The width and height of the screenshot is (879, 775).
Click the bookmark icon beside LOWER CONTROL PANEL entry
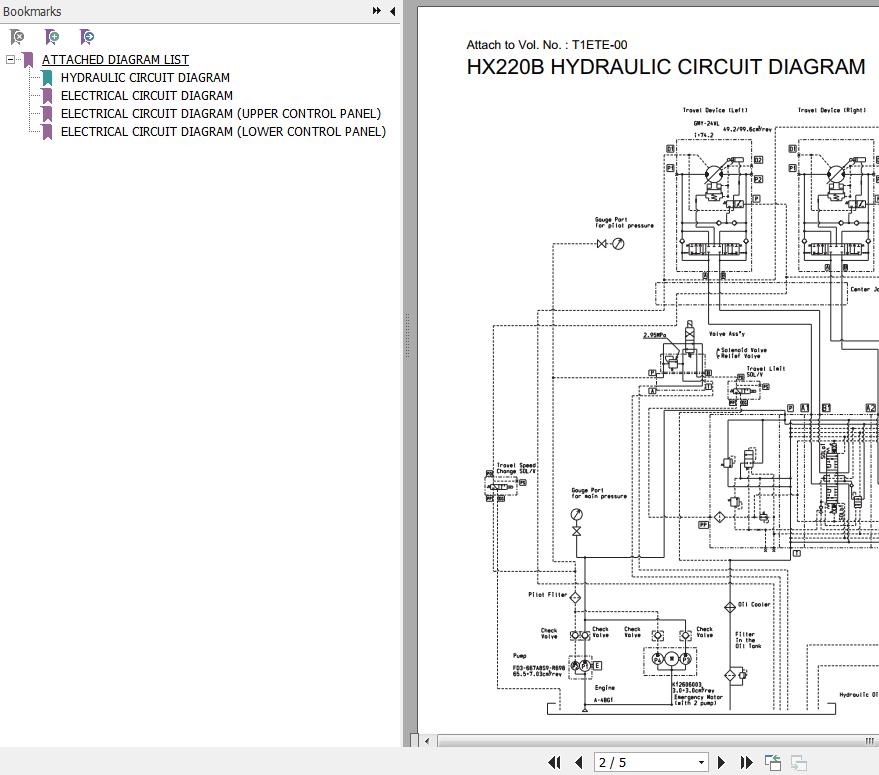47,131
